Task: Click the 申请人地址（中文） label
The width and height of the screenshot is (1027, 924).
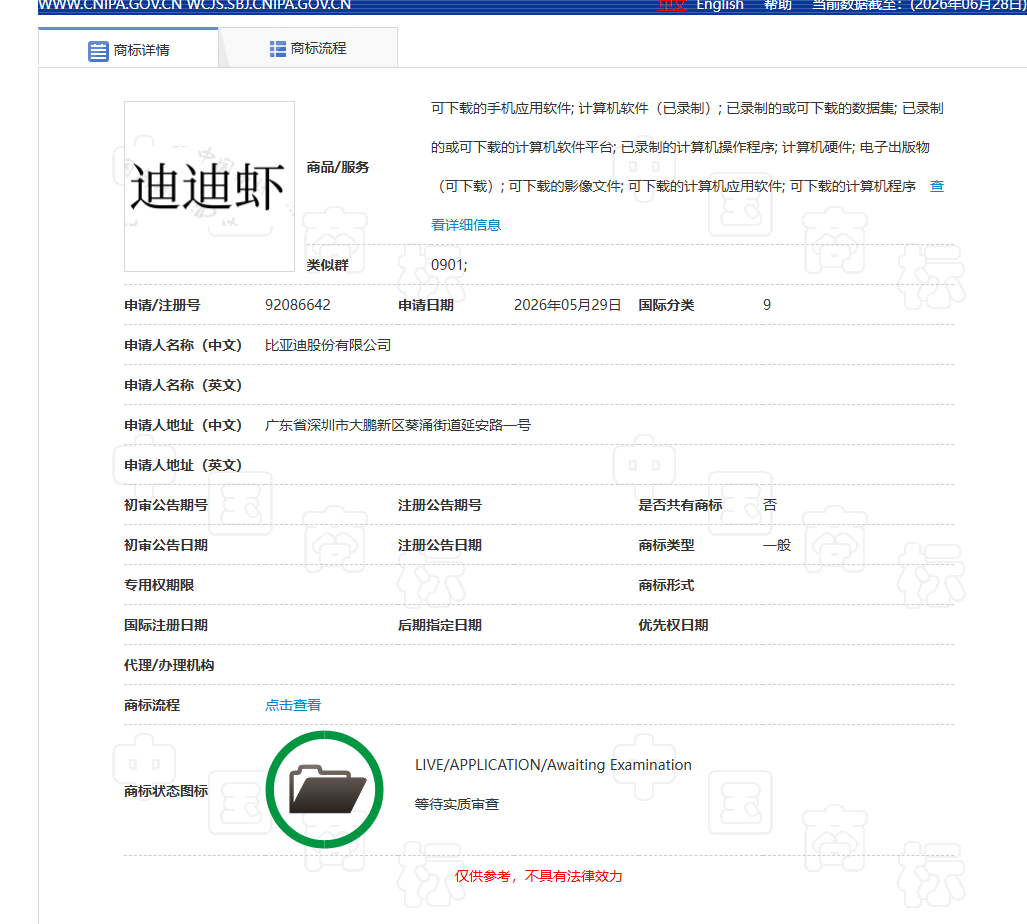Action: pos(183,425)
